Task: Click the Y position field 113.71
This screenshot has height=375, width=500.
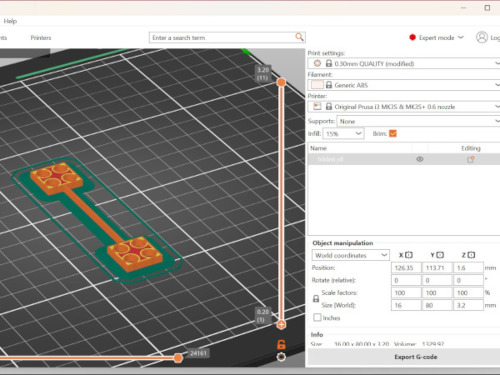Action: coord(437,268)
